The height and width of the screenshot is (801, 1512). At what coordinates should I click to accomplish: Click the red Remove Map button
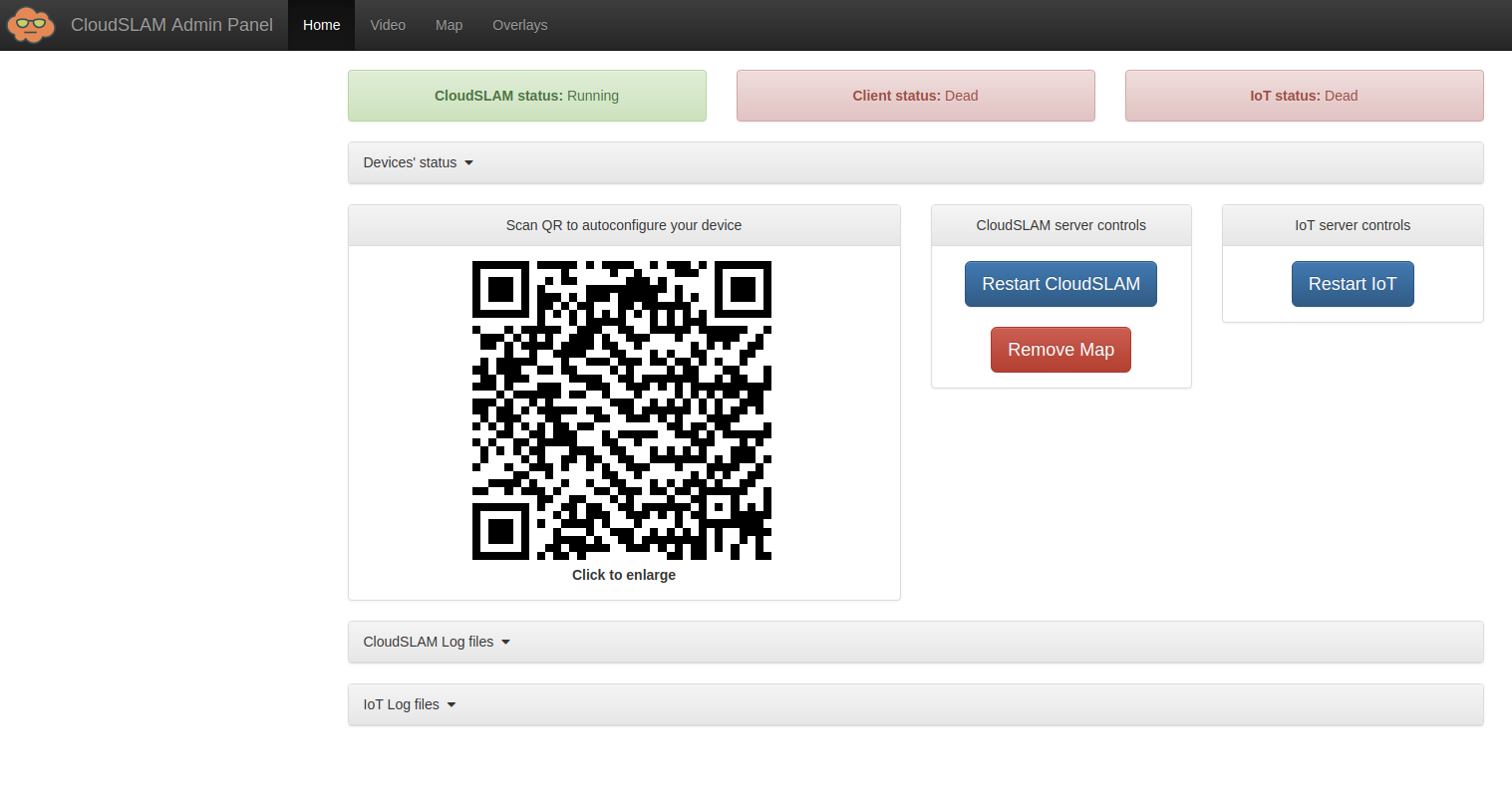[x=1060, y=350]
